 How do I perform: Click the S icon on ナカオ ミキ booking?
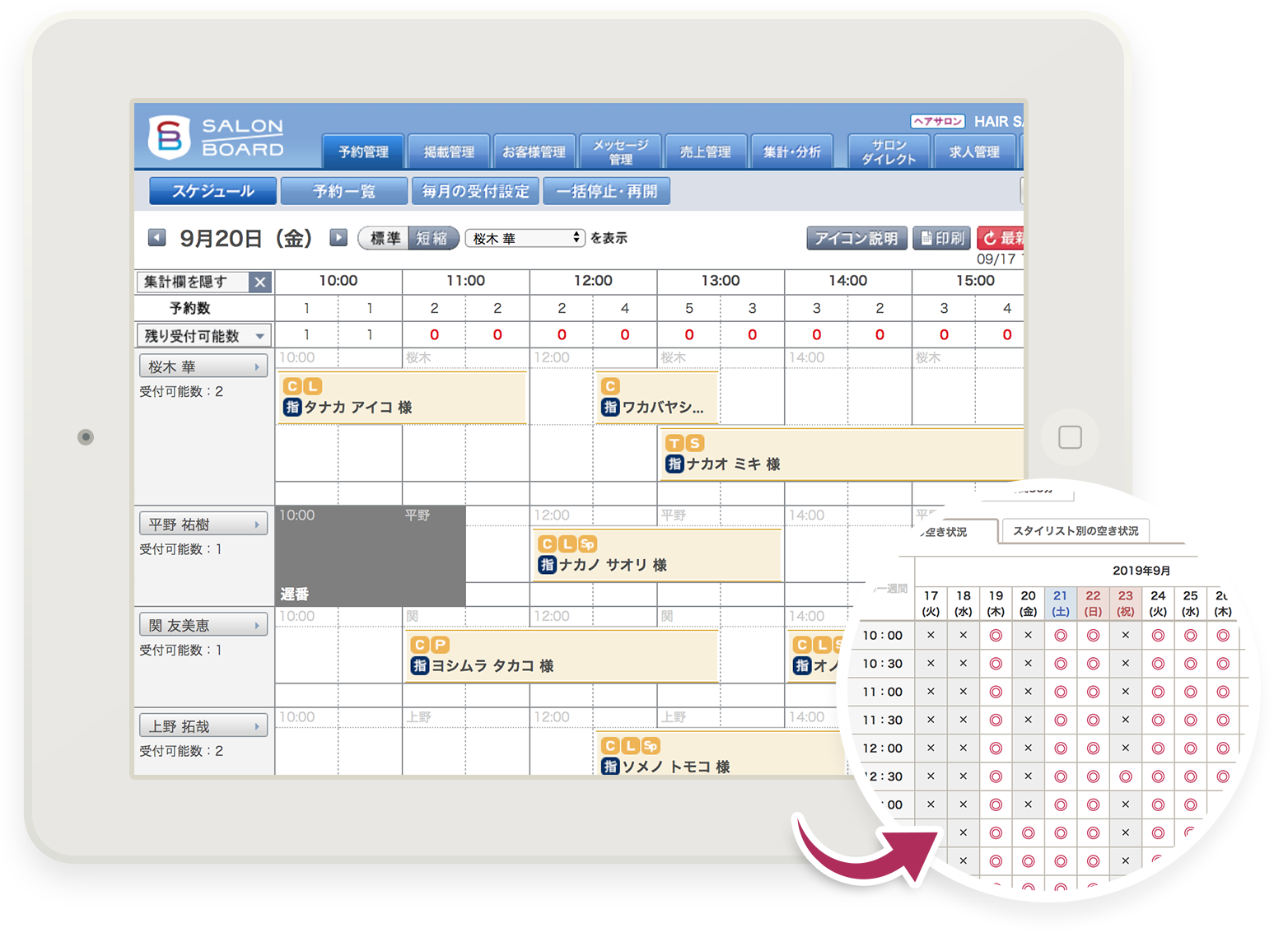694,443
